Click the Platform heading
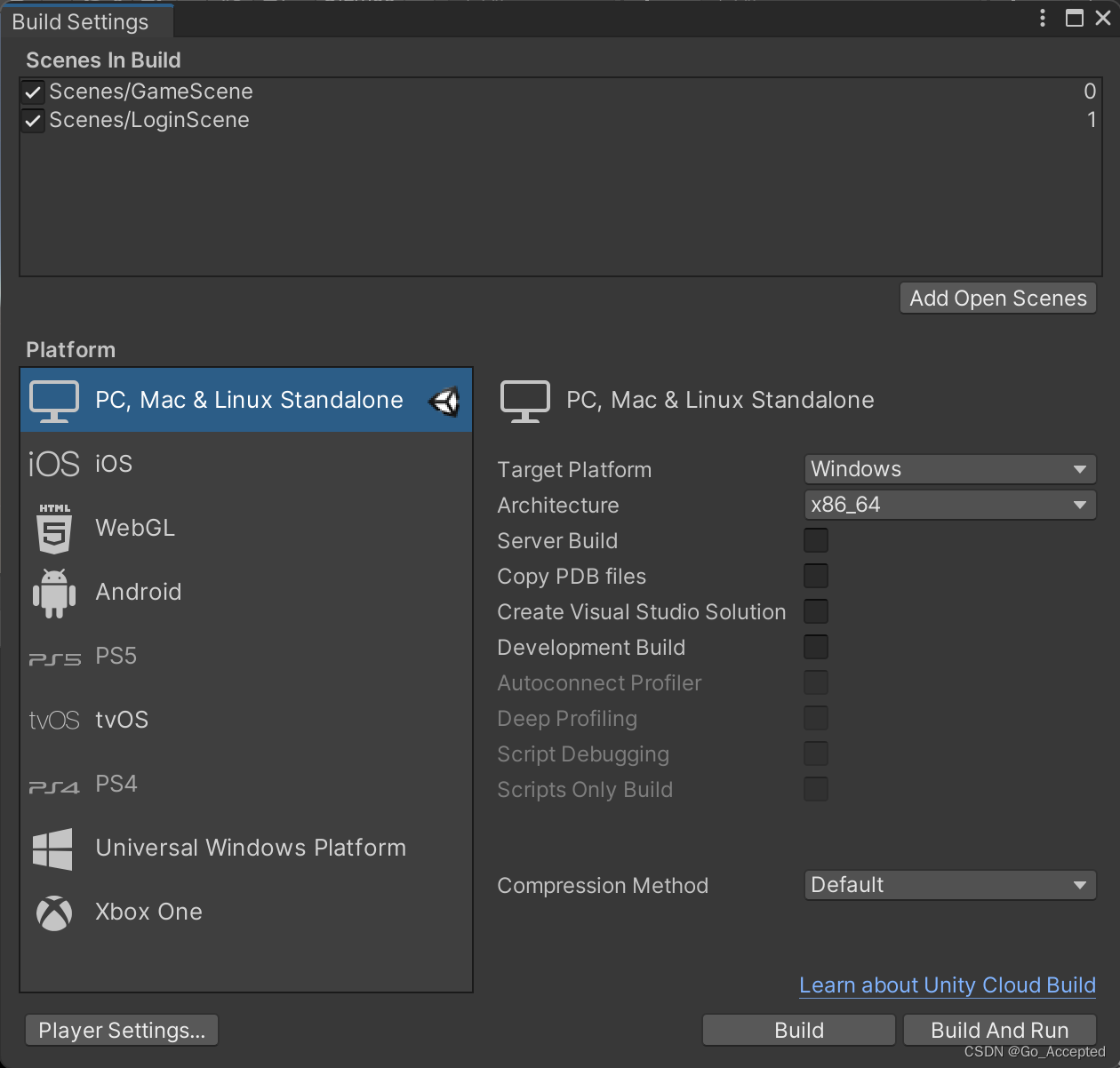The height and width of the screenshot is (1068, 1120). (x=70, y=350)
